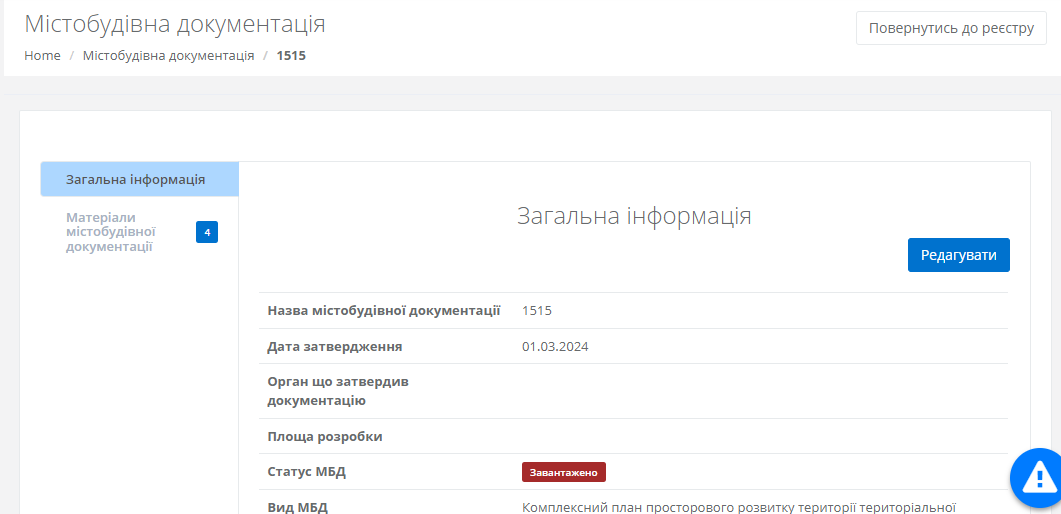Click the Загальна інформація section heading
Viewport: 1061px width, 514px height.
pos(634,216)
